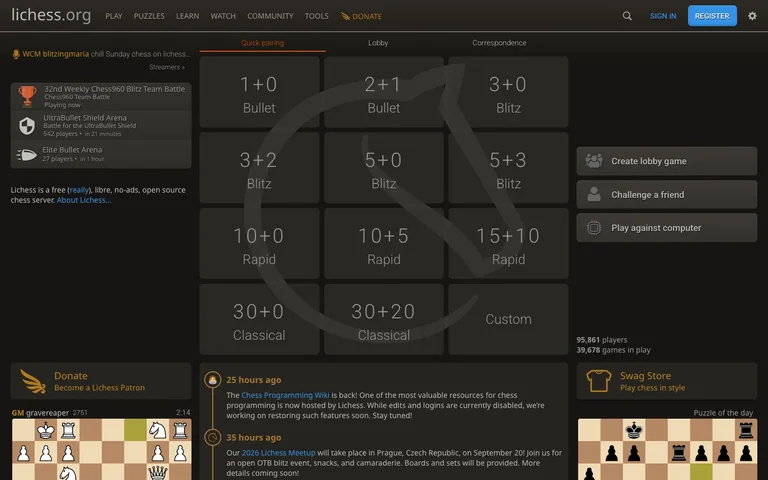Click the chip icon on Play against computer
The width and height of the screenshot is (768, 480).
(594, 227)
